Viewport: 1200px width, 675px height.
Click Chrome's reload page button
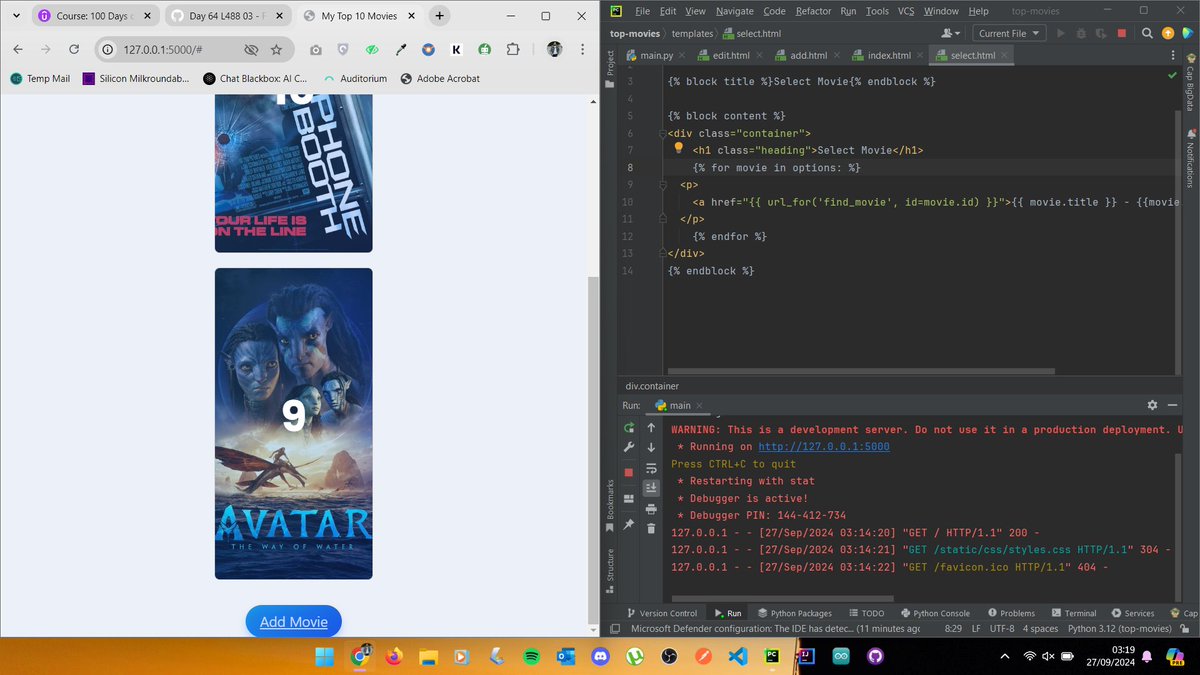[x=74, y=49]
